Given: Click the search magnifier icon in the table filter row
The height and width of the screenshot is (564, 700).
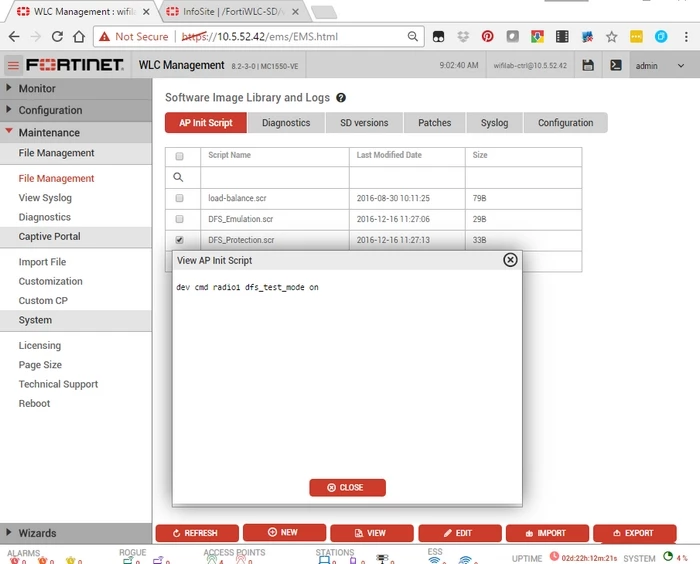Looking at the screenshot, I should pyautogui.click(x=178, y=177).
